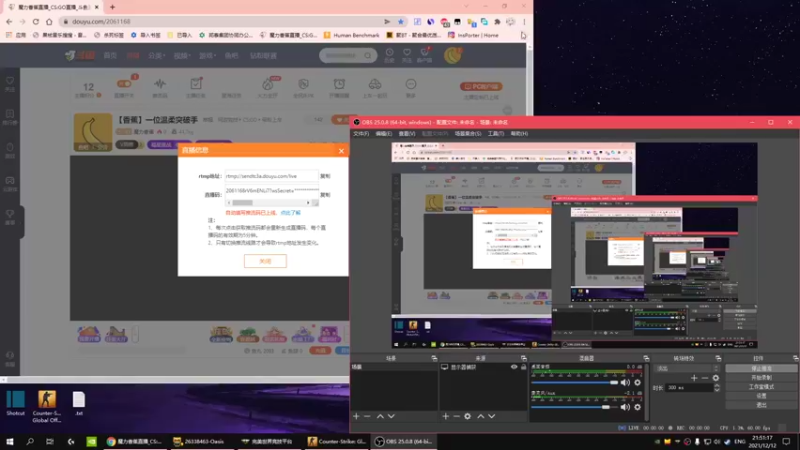Move scene up in OBS scenes panel
This screenshot has width=800, height=450.
coord(380,416)
